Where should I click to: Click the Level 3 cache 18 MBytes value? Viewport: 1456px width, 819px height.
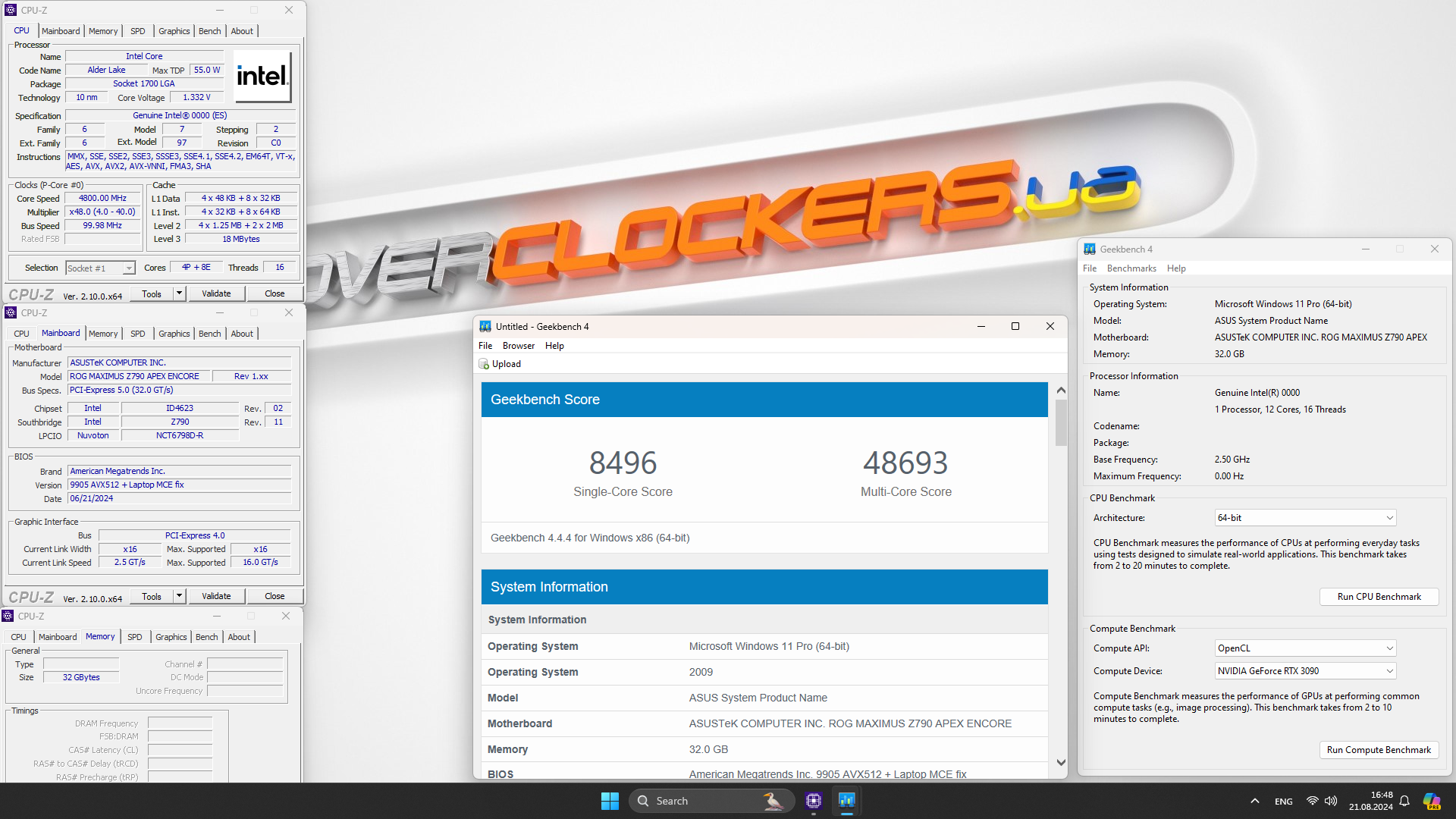[x=241, y=239]
